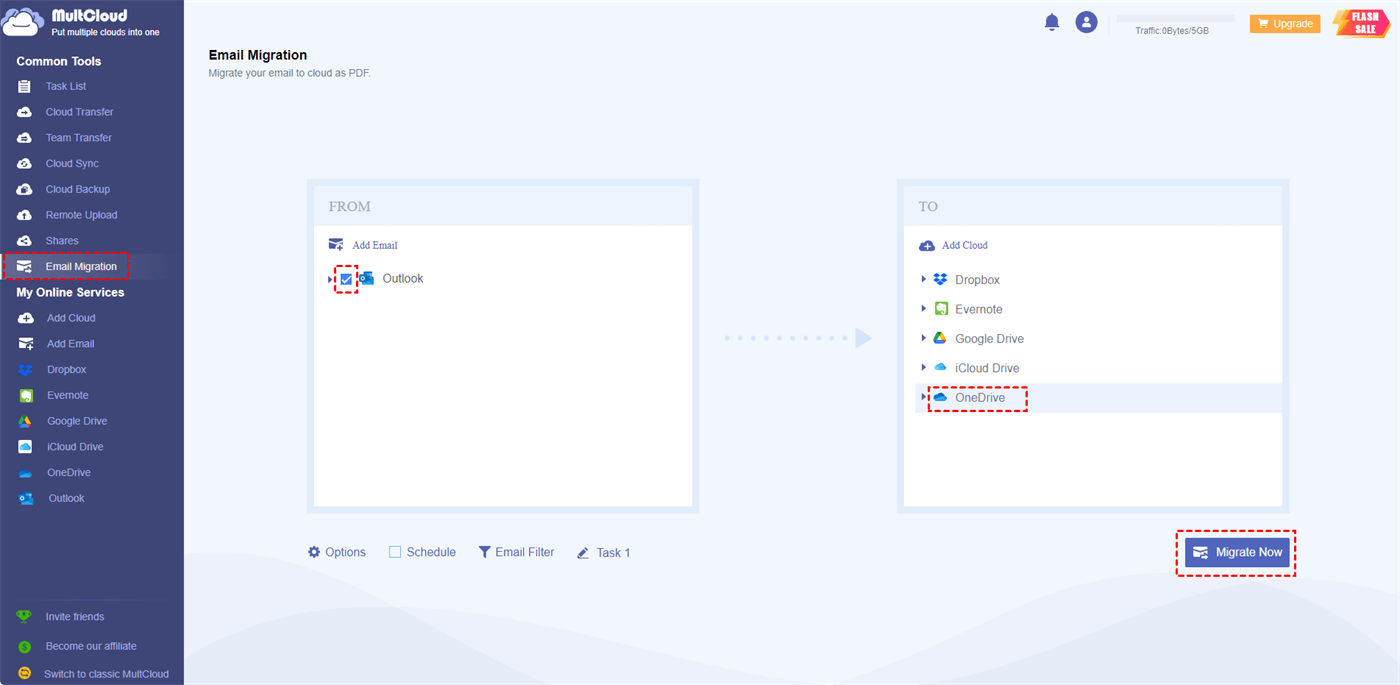This screenshot has width=1400, height=685.
Task: Open Shares from sidebar menu
Action: pyautogui.click(x=62, y=241)
